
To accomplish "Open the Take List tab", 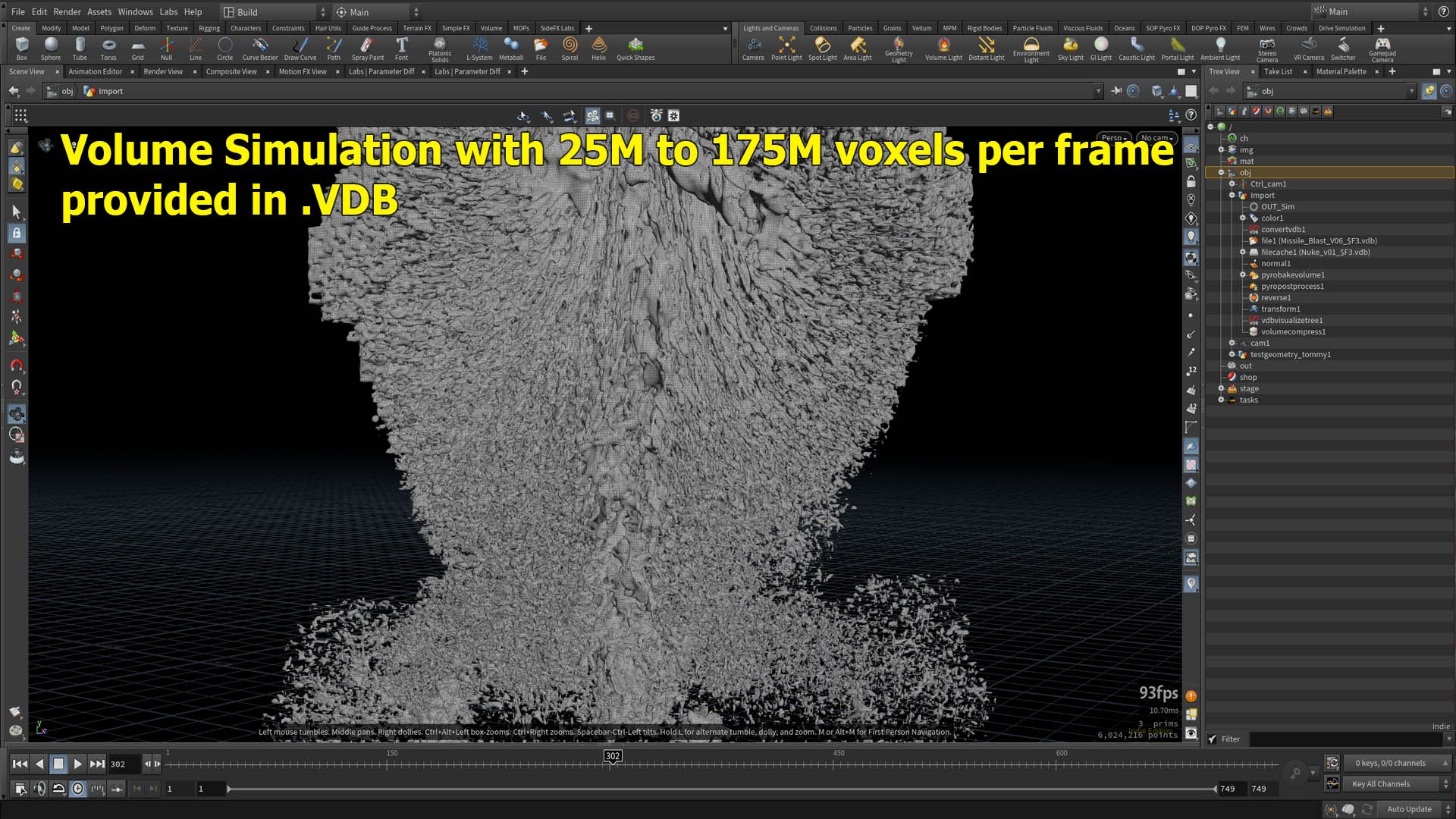I will 1278,71.
